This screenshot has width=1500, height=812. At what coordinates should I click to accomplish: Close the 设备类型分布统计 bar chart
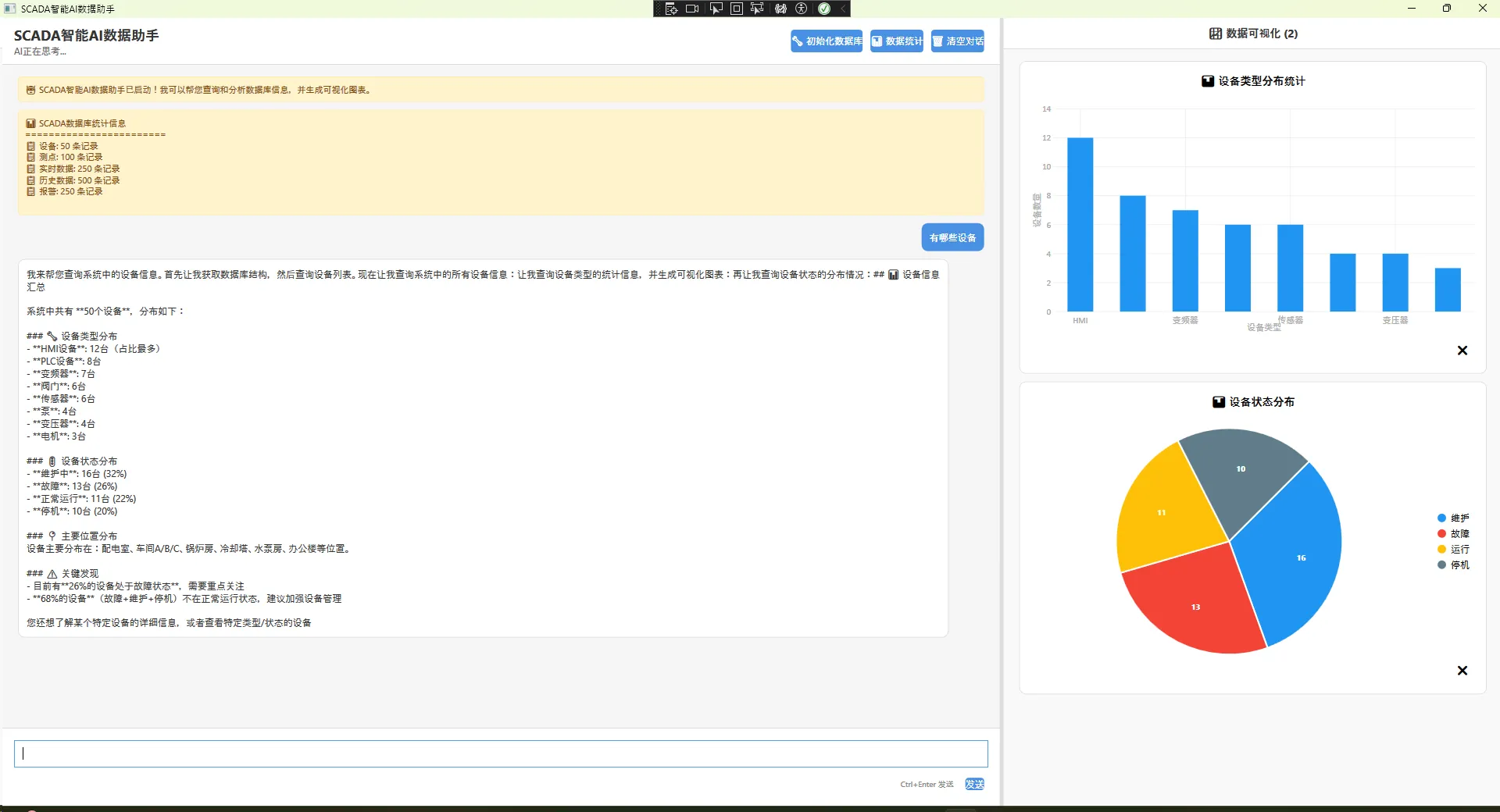(x=1462, y=351)
